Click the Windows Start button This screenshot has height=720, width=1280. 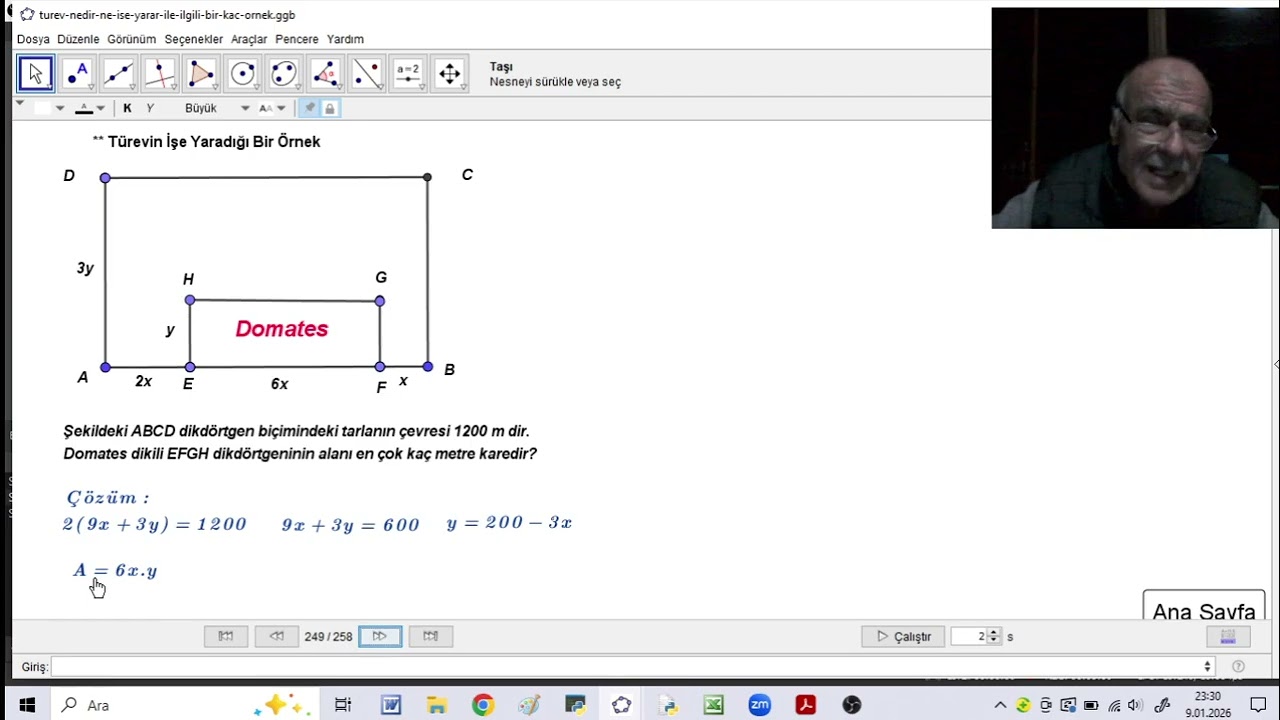[27, 705]
